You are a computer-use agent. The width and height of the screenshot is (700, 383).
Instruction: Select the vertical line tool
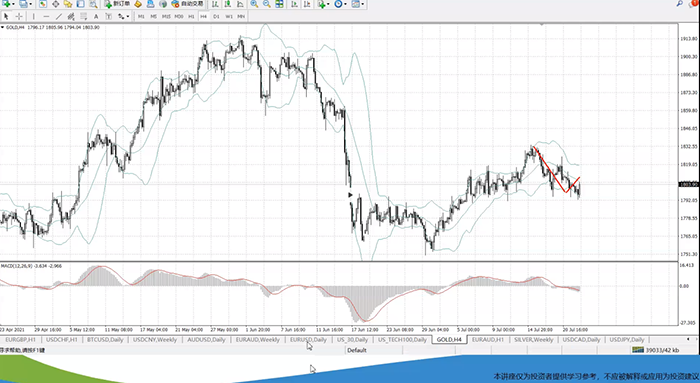pos(33,17)
